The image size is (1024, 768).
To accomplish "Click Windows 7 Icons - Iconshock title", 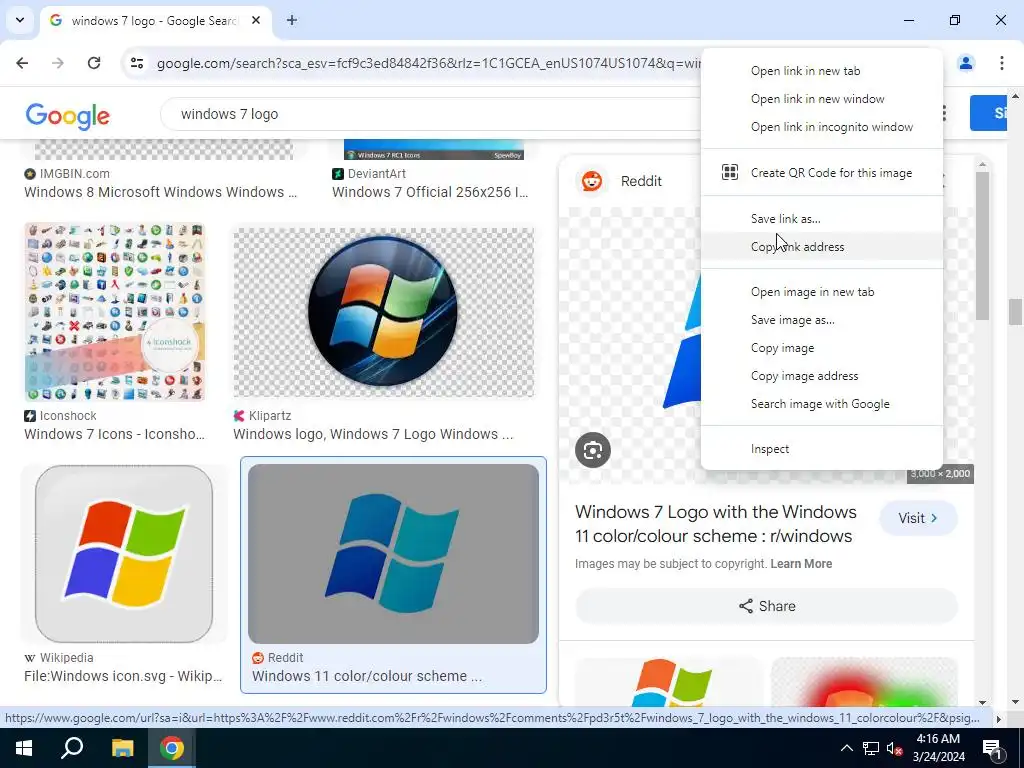I will coord(114,434).
